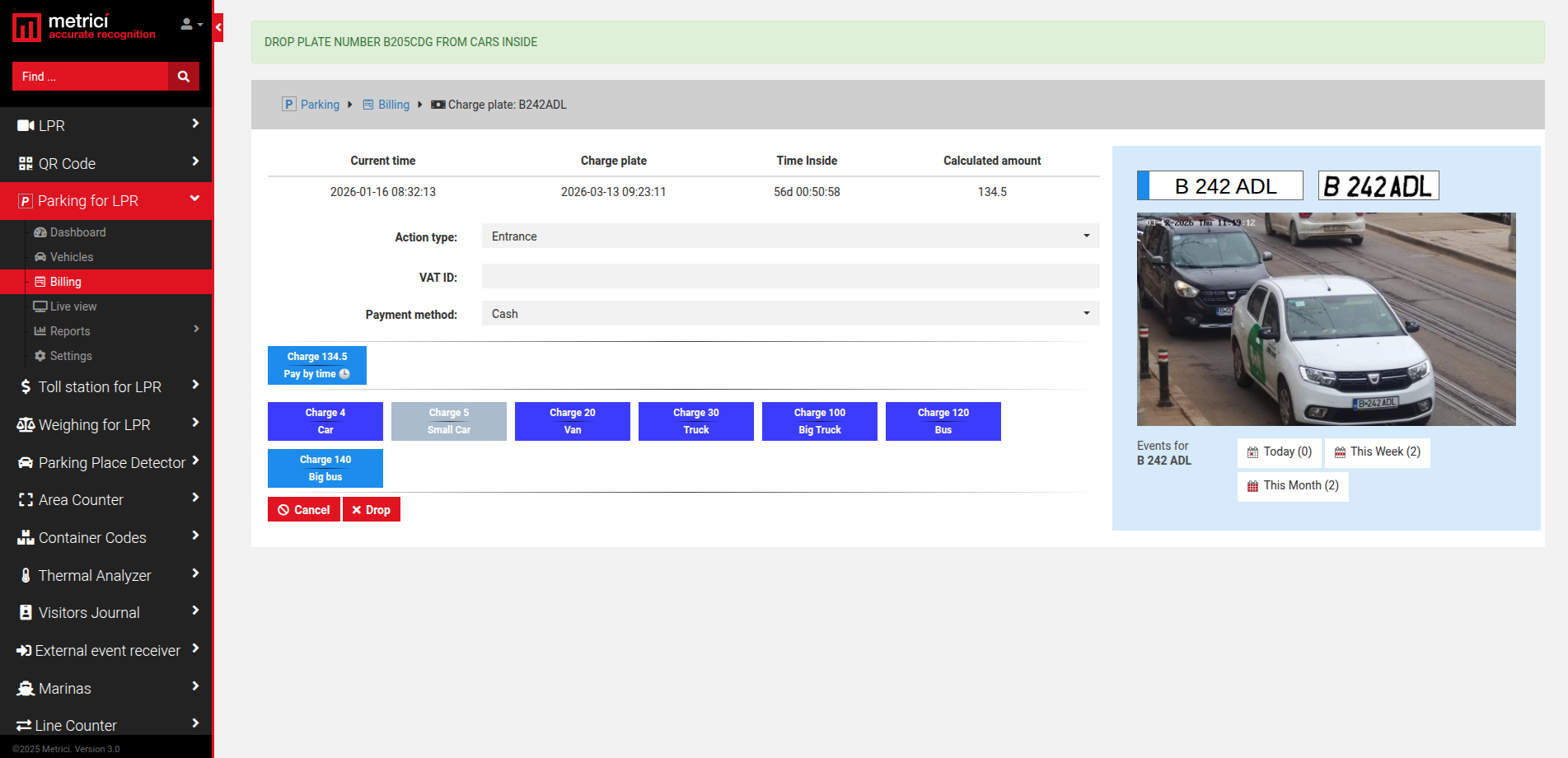Click the Charge 134.5 Pay by time button

[317, 365]
